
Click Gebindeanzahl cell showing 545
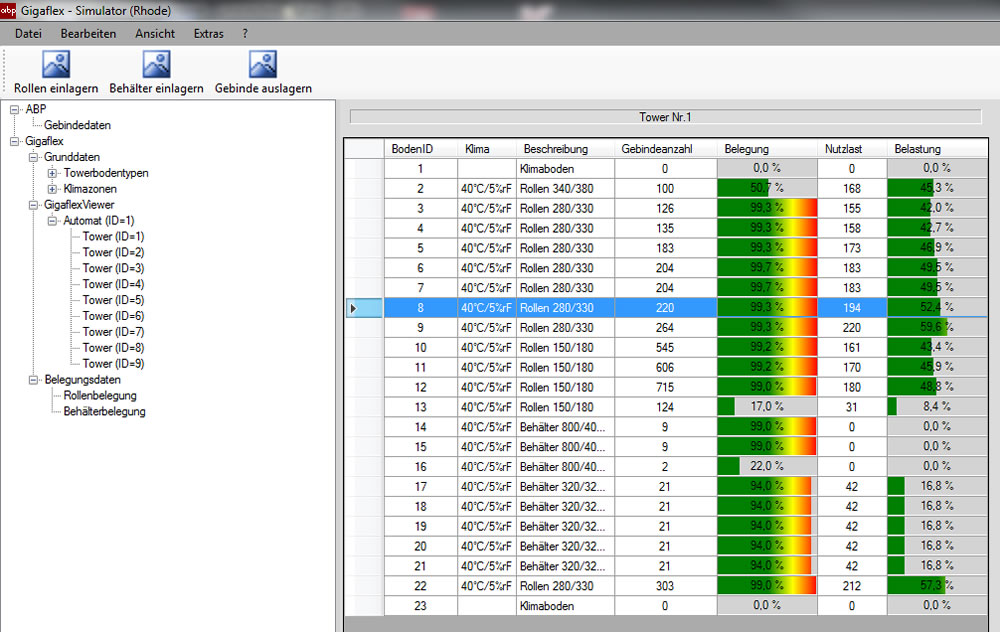[x=665, y=348]
